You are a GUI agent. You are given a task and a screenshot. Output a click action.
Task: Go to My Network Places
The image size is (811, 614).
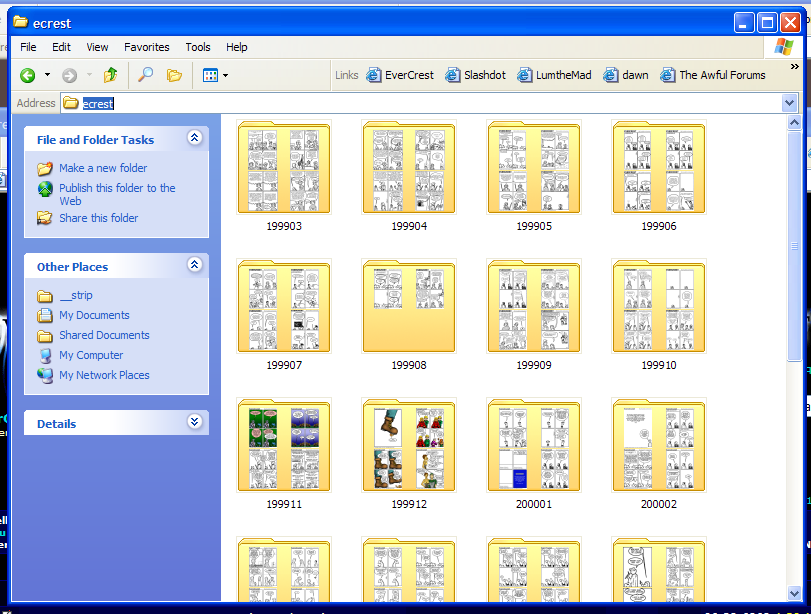(104, 376)
